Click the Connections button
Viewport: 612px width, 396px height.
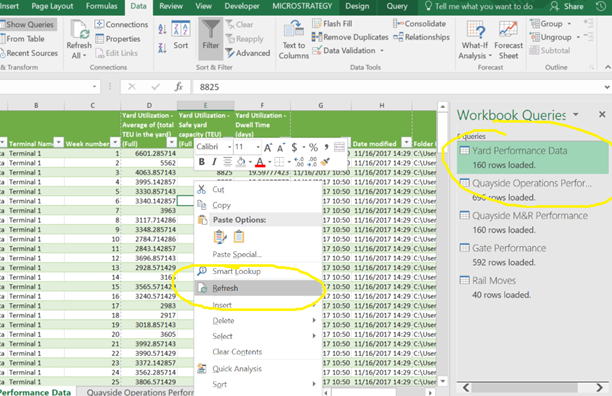pyautogui.click(x=121, y=25)
